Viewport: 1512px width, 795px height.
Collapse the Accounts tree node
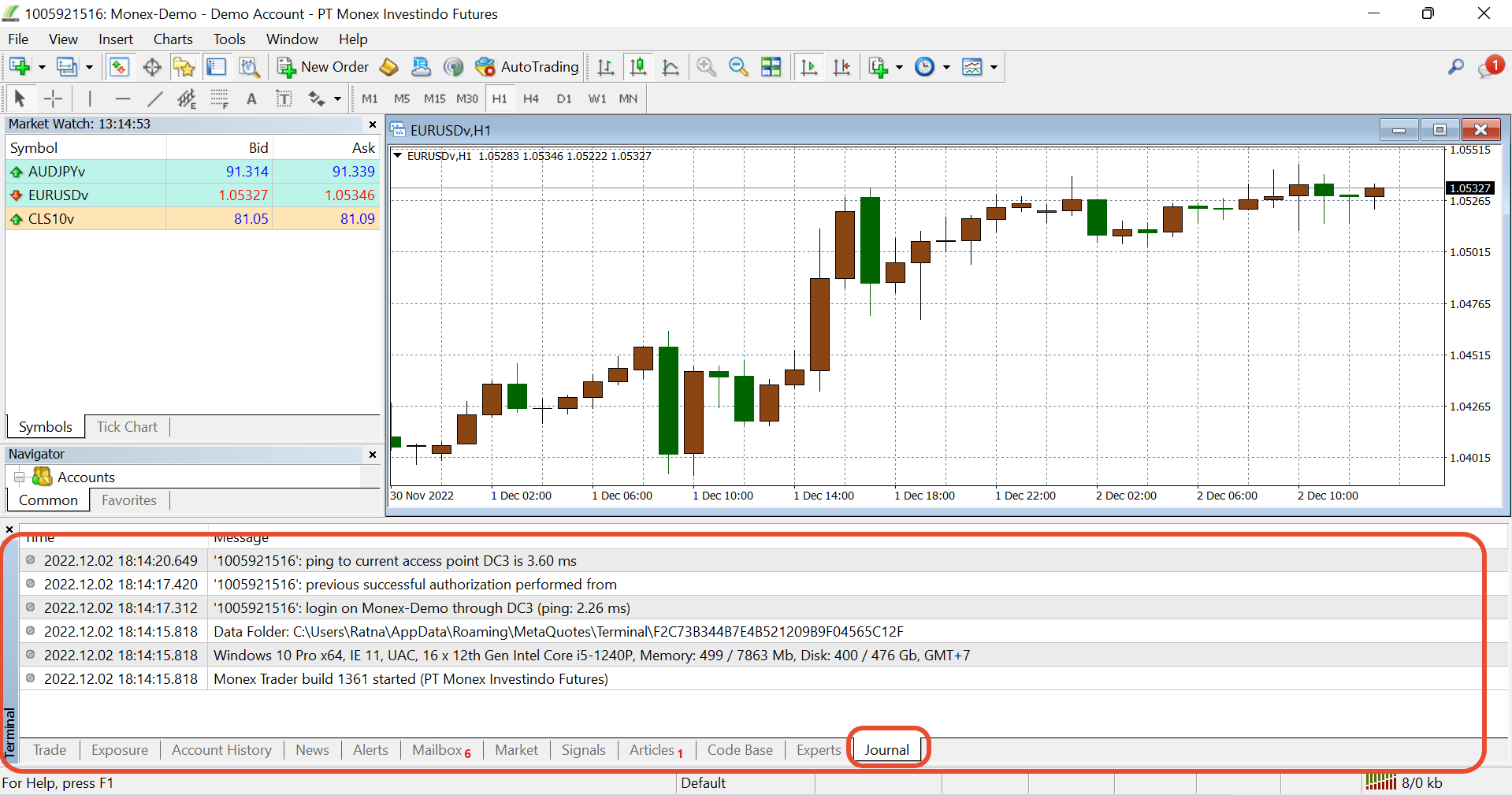[x=19, y=477]
